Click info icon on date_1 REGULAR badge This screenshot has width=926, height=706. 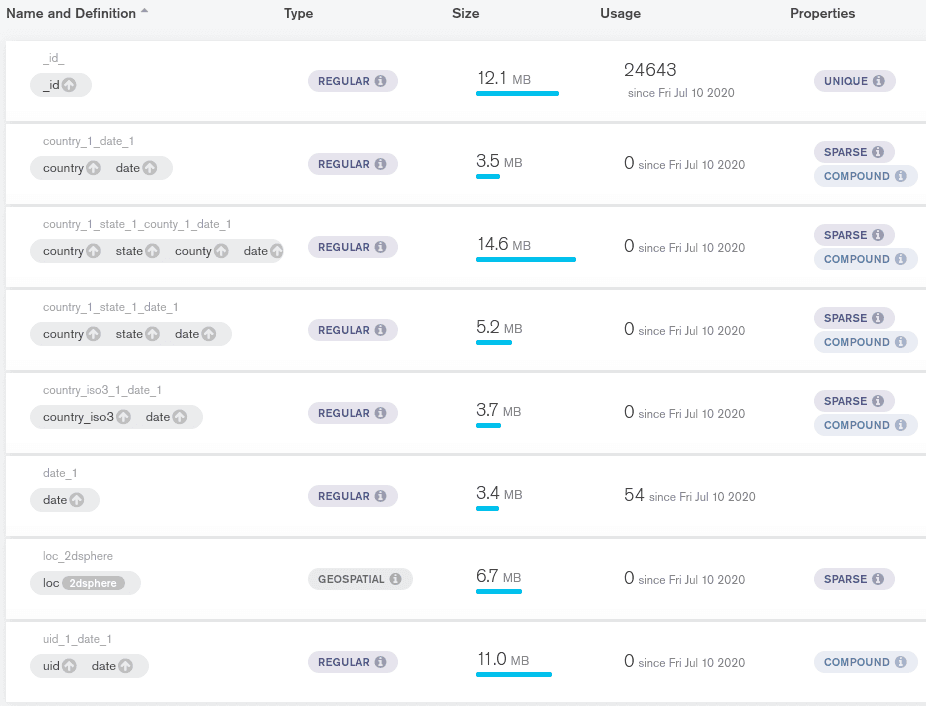tap(380, 496)
